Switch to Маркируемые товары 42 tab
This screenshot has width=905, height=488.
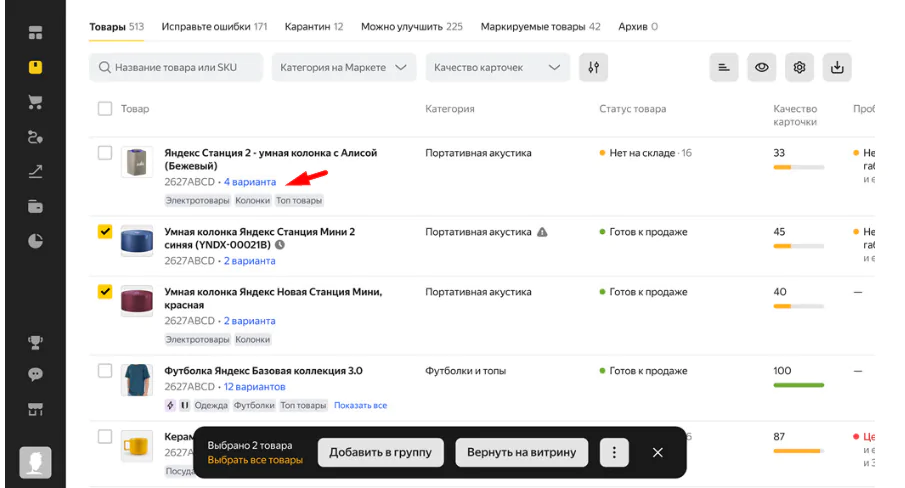point(541,27)
